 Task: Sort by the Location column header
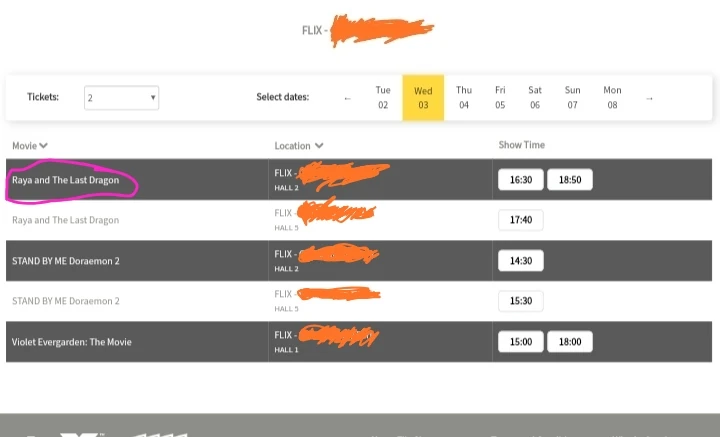[299, 146]
